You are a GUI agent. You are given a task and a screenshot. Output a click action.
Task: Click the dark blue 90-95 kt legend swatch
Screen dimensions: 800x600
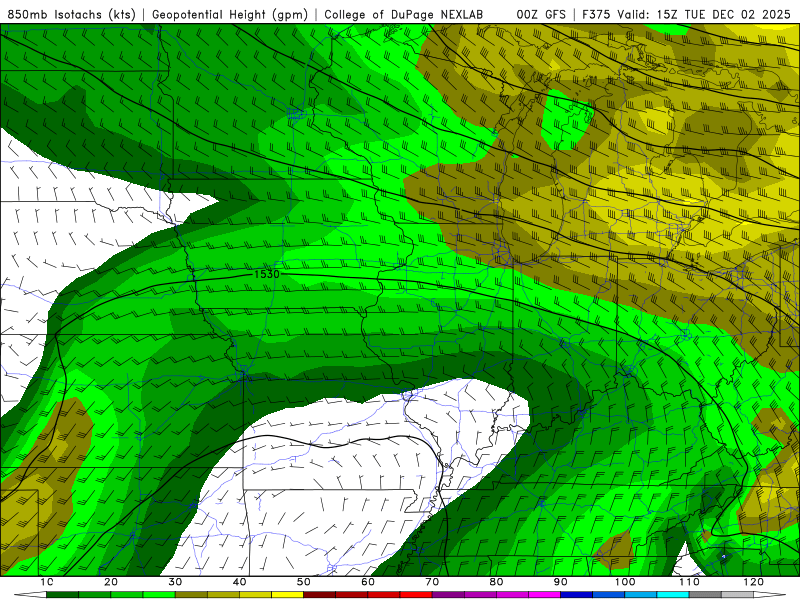[577, 595]
